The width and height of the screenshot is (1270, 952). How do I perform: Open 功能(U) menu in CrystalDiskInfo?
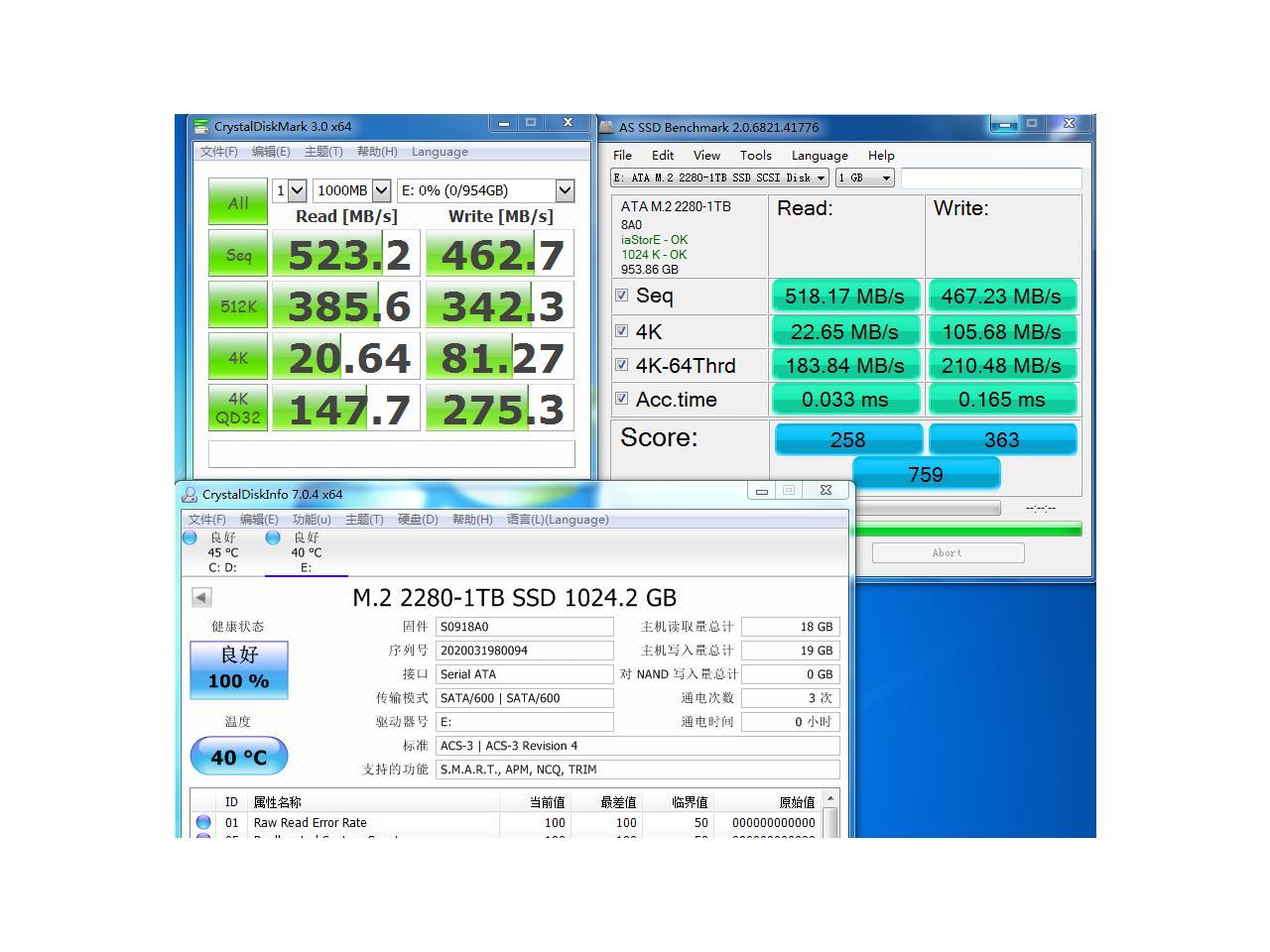point(312,520)
